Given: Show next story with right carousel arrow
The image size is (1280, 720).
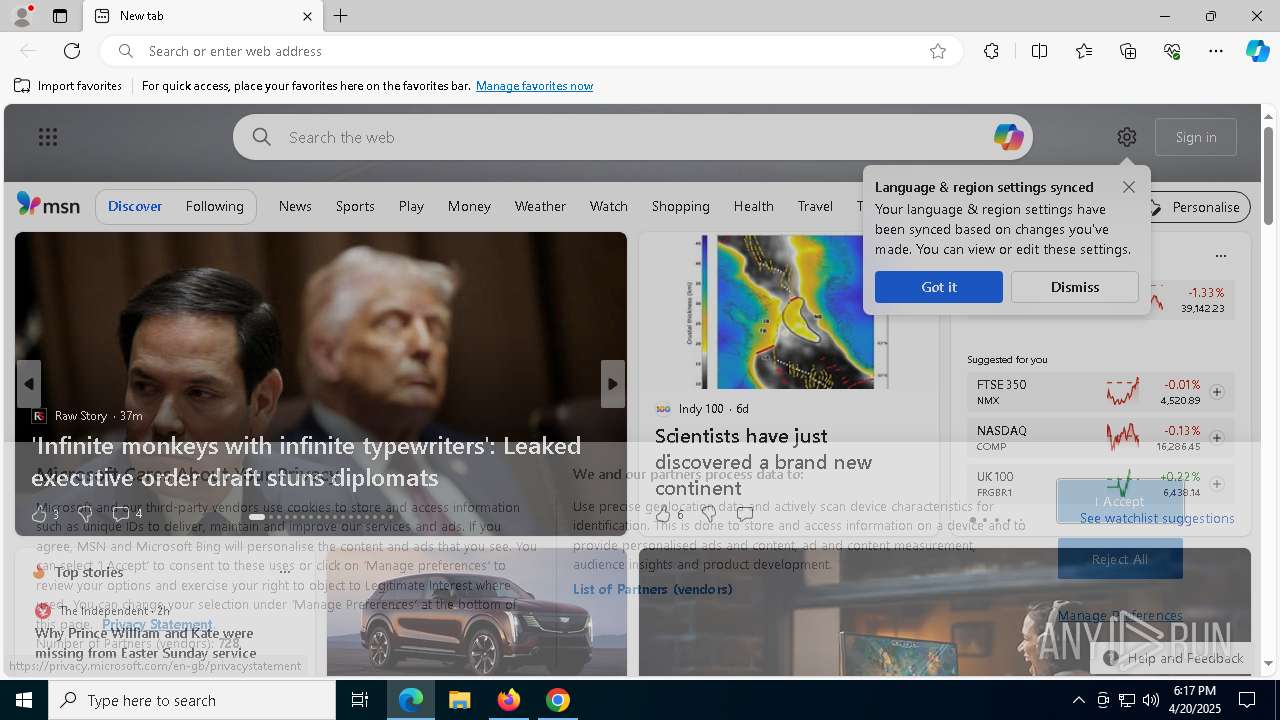Looking at the screenshot, I should pos(613,384).
